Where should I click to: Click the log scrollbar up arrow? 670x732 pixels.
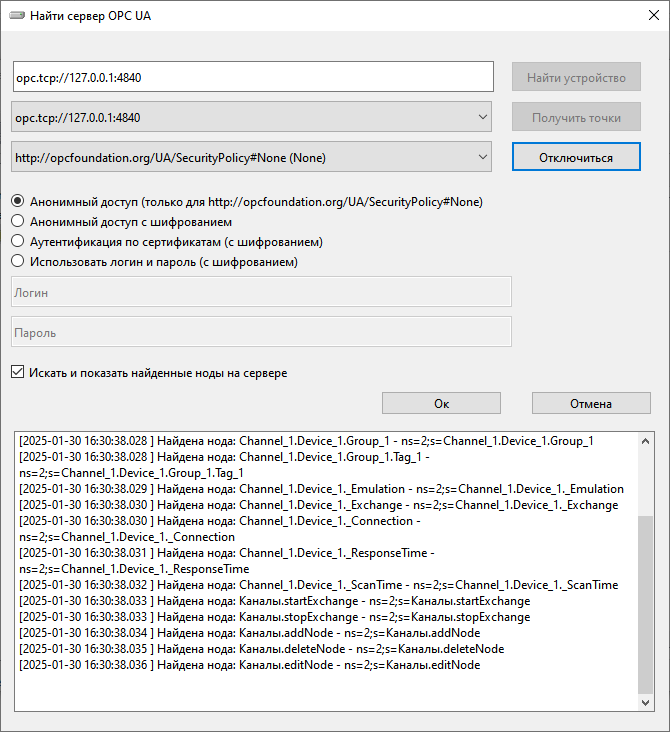[x=646, y=440]
